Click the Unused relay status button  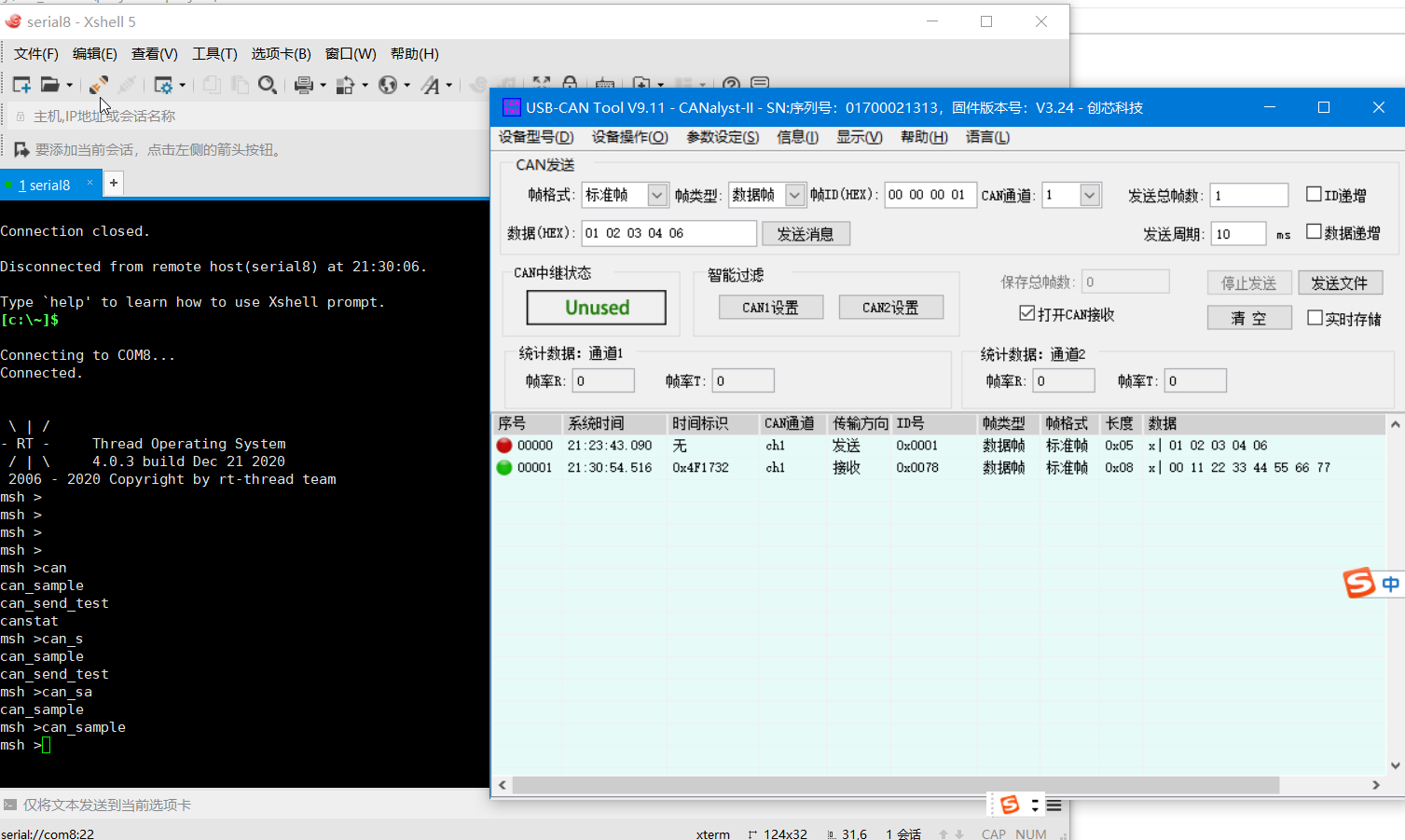click(597, 308)
